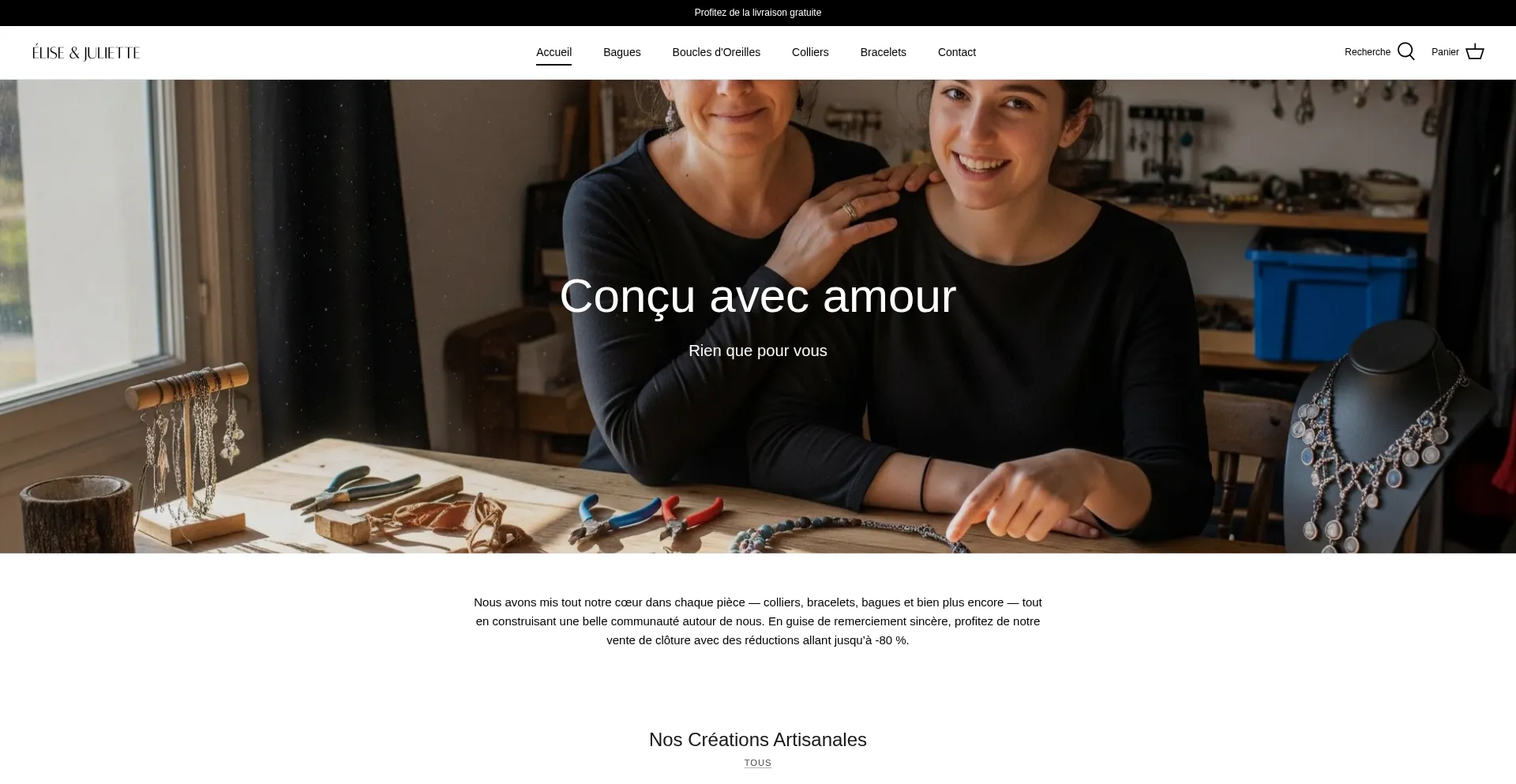Open the Boucles d'Oreilles category

pos(716,52)
